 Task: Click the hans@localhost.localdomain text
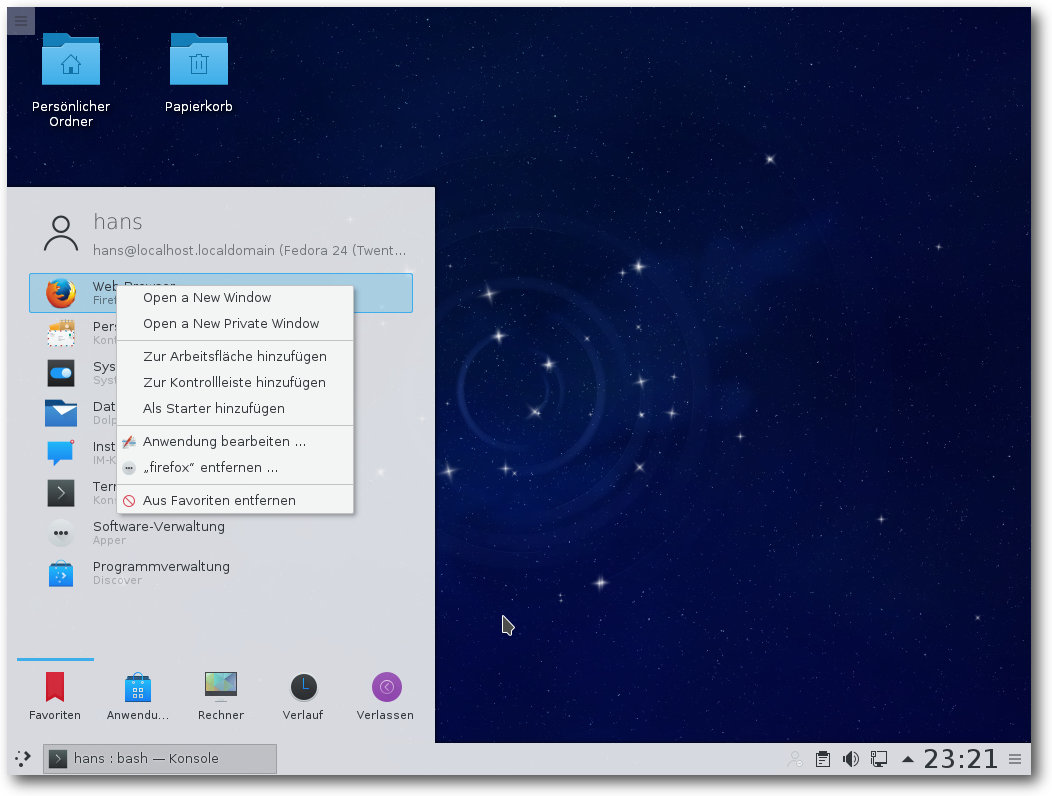tap(250, 250)
